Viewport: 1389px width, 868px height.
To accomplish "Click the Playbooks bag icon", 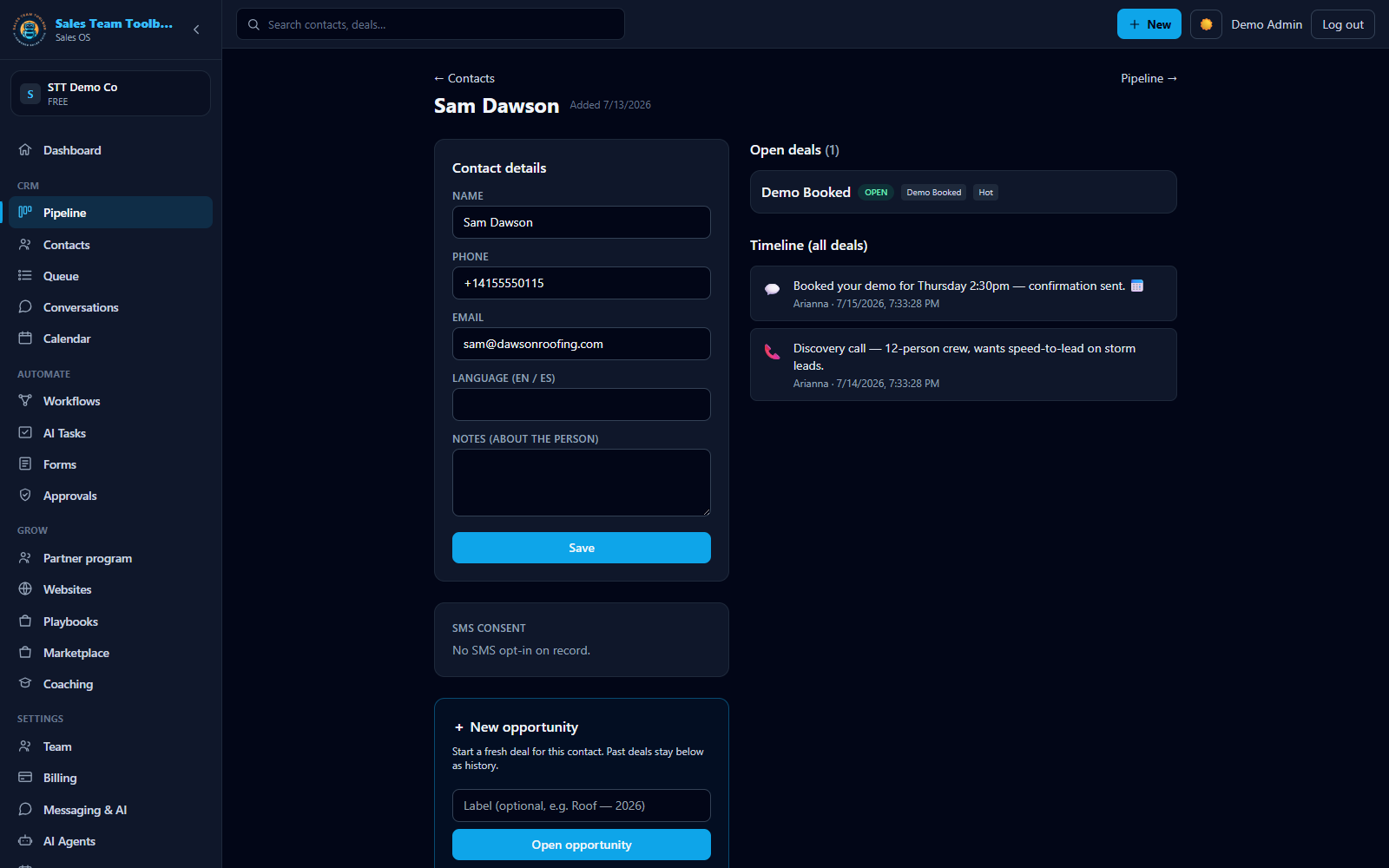I will pos(25,621).
